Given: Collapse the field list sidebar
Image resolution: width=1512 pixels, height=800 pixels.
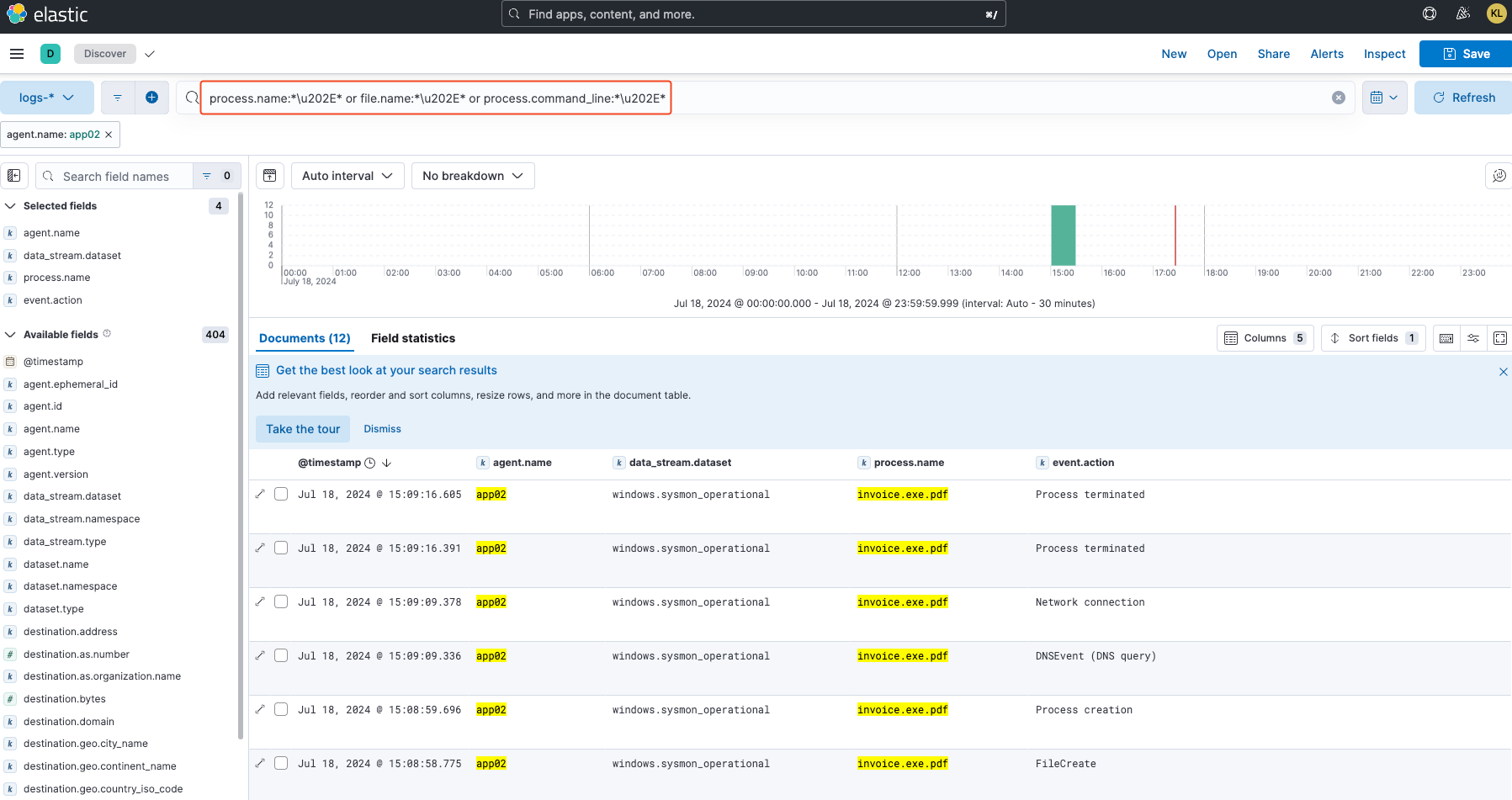Looking at the screenshot, I should [x=14, y=176].
